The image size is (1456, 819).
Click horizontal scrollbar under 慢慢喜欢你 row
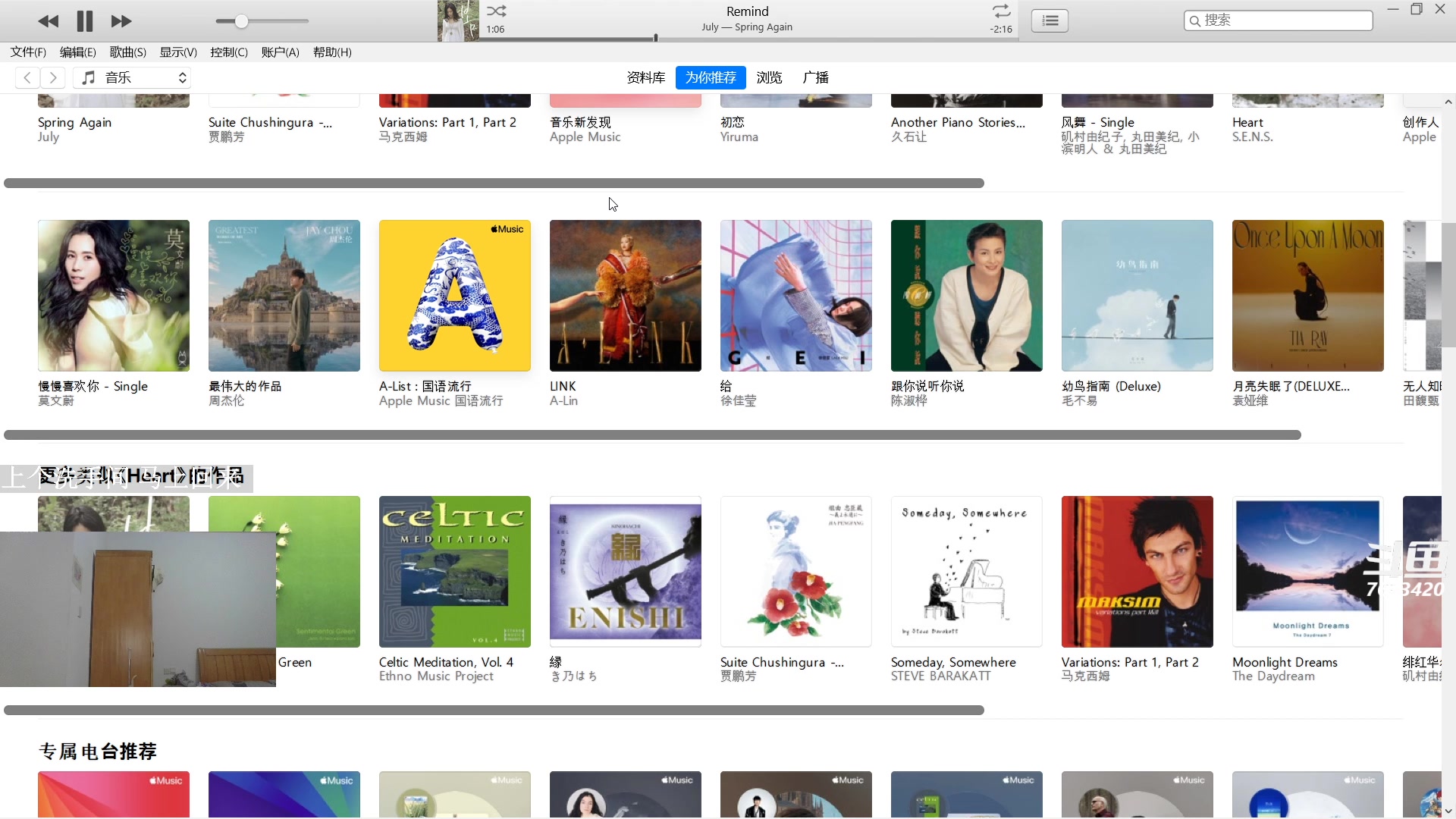click(x=652, y=435)
